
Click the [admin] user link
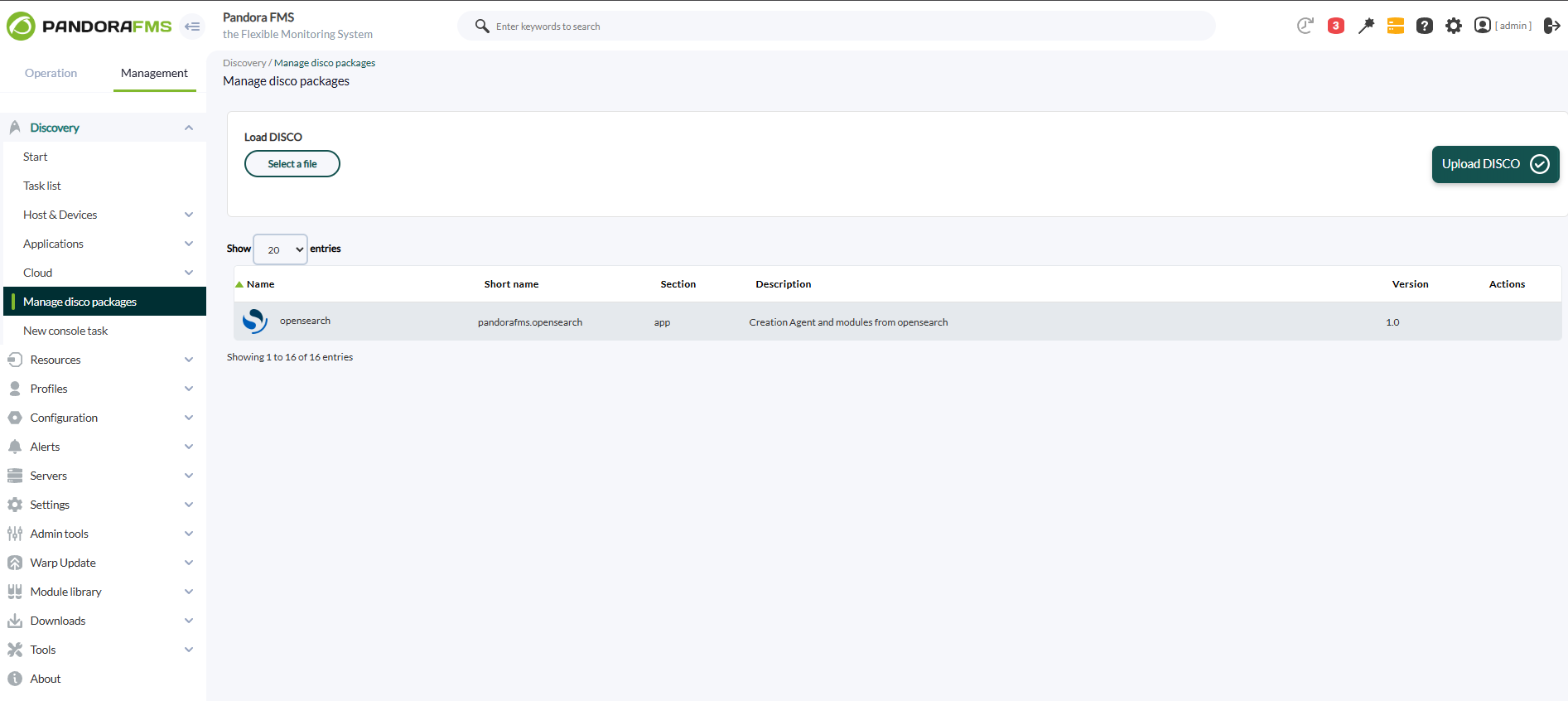tap(1513, 26)
